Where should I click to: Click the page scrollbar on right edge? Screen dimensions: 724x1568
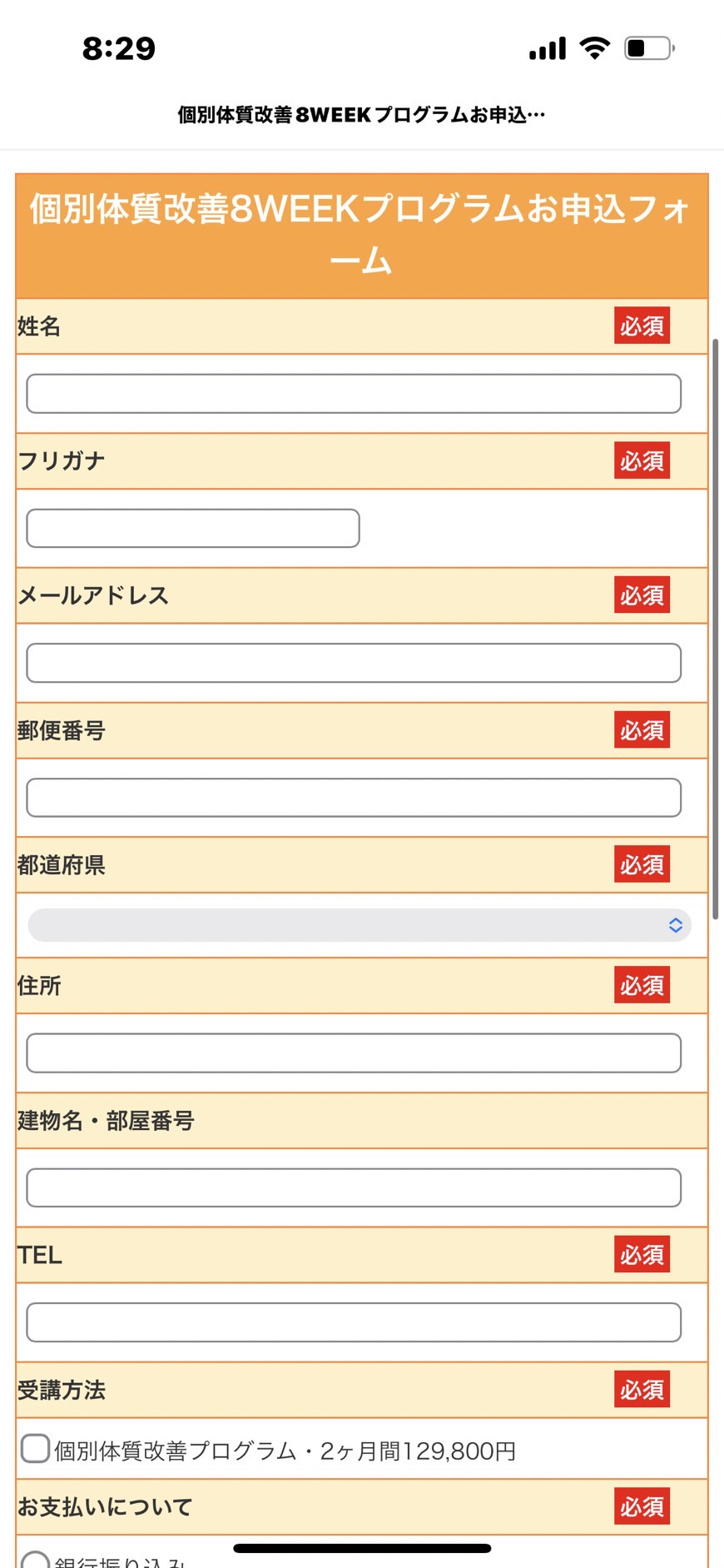pos(715,629)
